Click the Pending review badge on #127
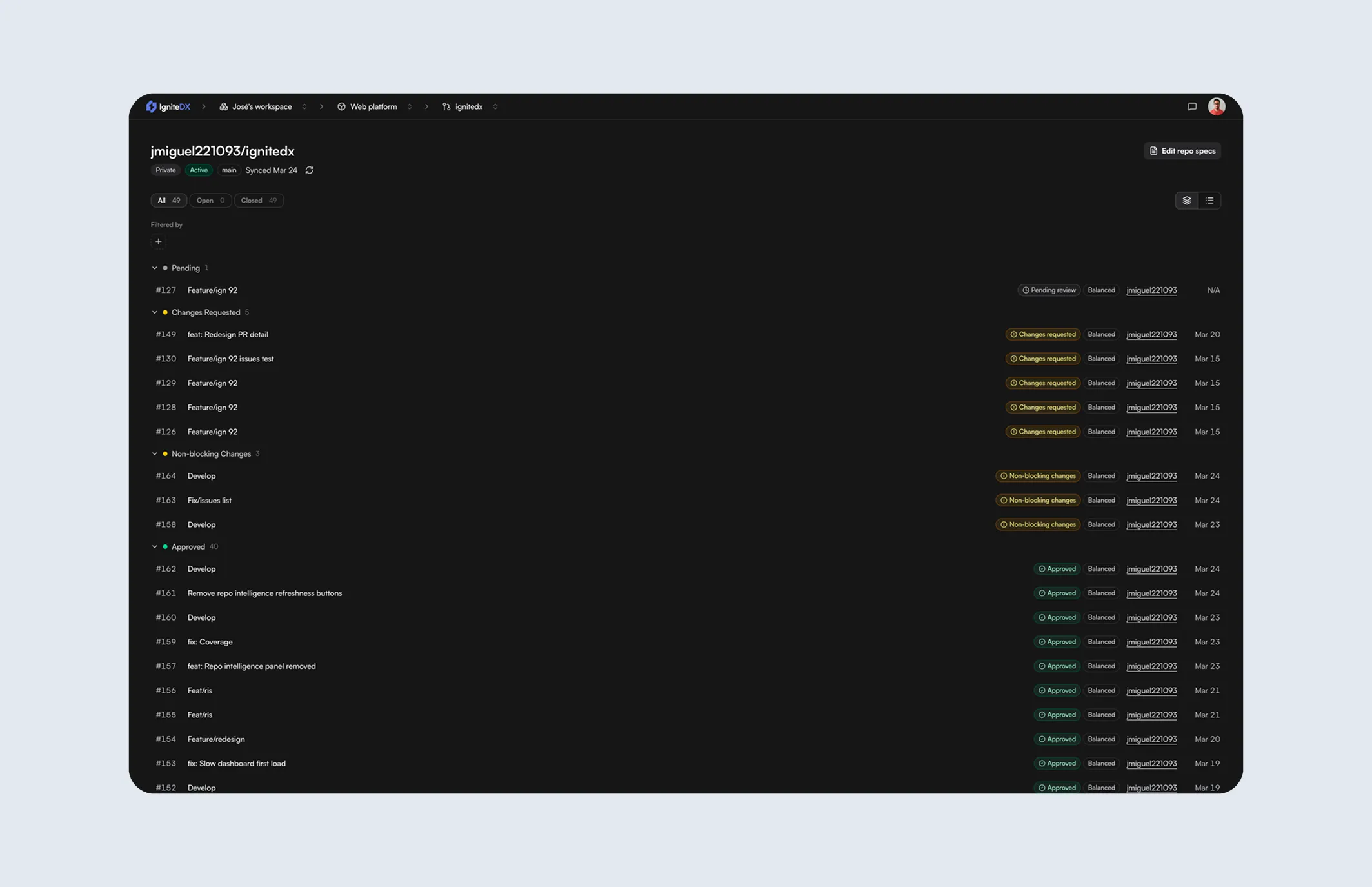Image resolution: width=1372 pixels, height=887 pixels. (x=1049, y=290)
